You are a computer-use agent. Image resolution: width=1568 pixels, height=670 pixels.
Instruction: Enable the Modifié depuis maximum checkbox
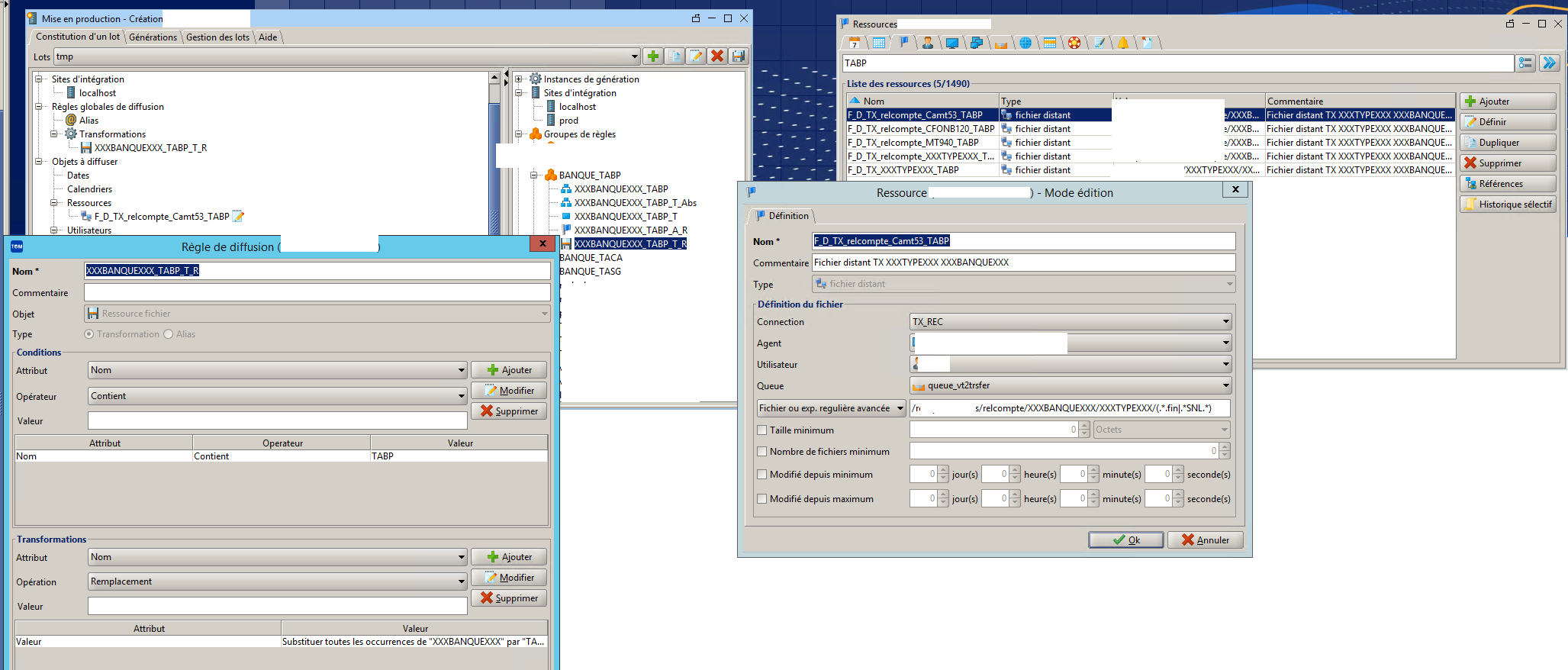tap(761, 499)
